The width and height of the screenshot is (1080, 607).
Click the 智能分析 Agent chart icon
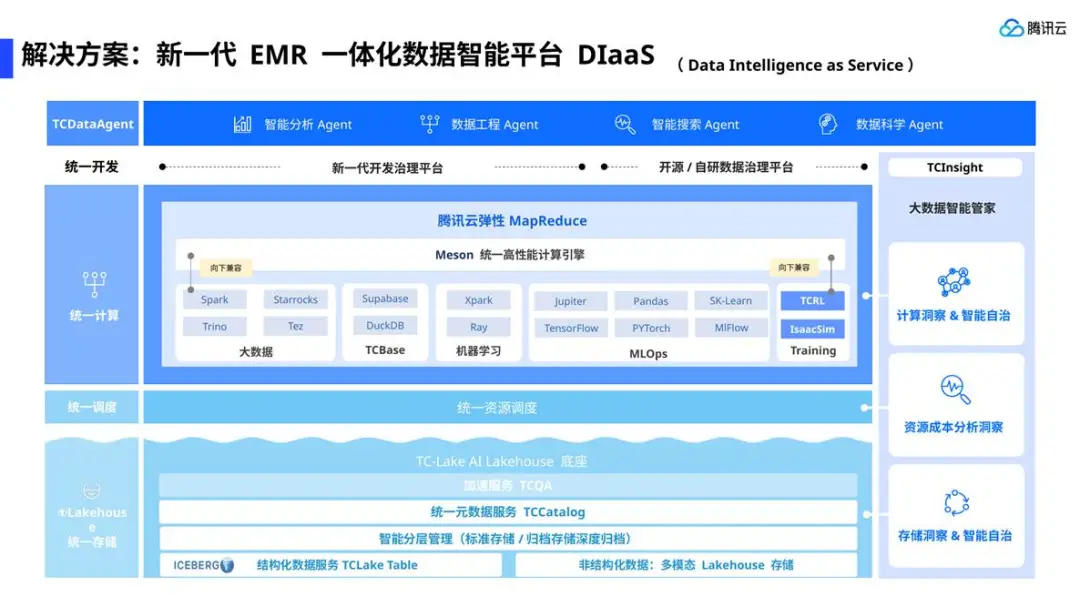coord(242,124)
